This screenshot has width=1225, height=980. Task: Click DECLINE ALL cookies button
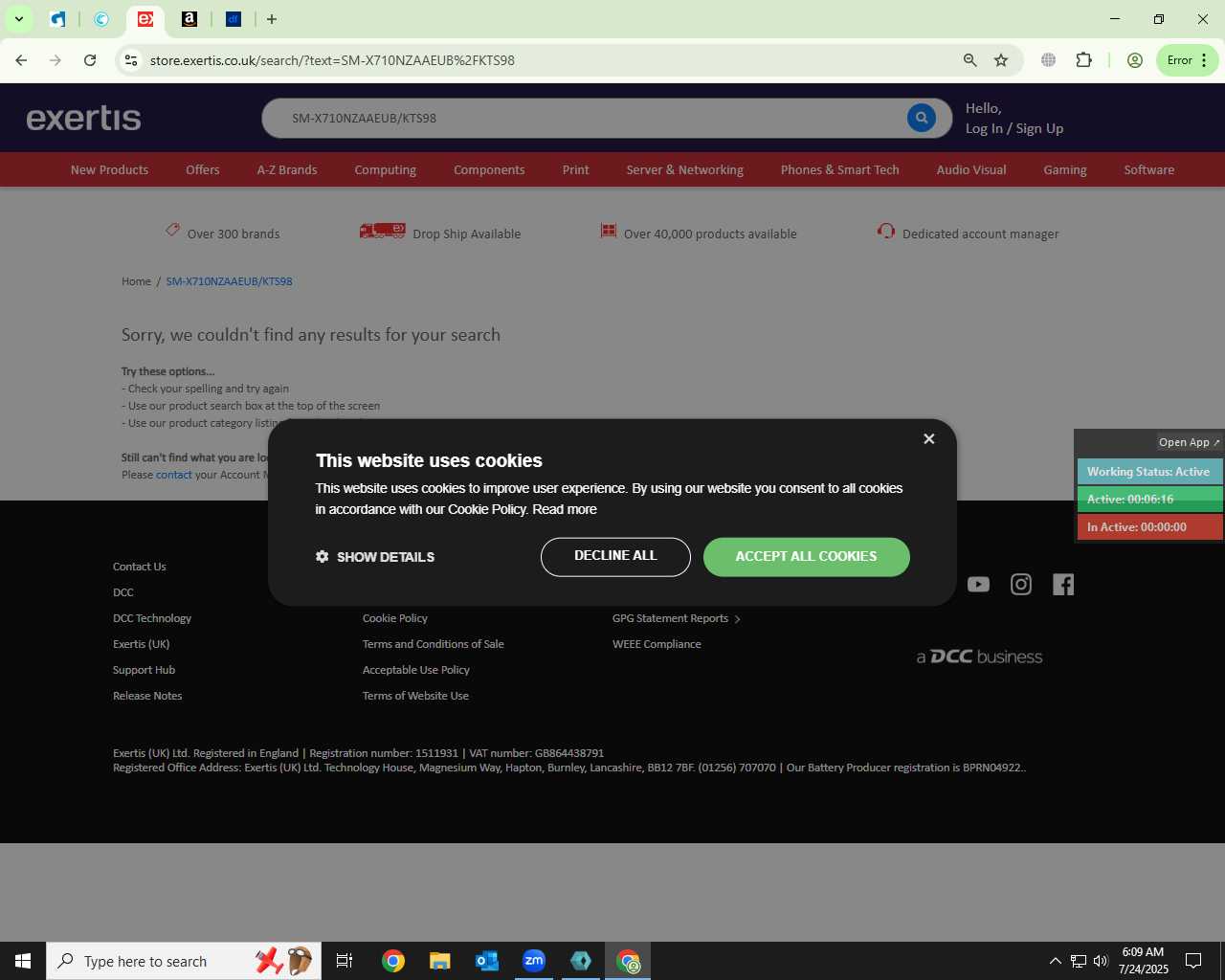pos(615,557)
